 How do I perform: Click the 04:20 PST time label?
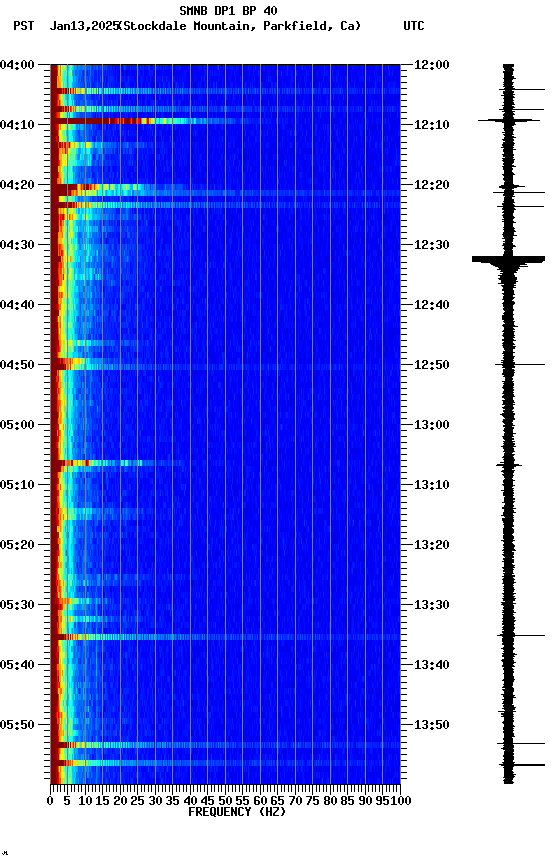point(17,185)
